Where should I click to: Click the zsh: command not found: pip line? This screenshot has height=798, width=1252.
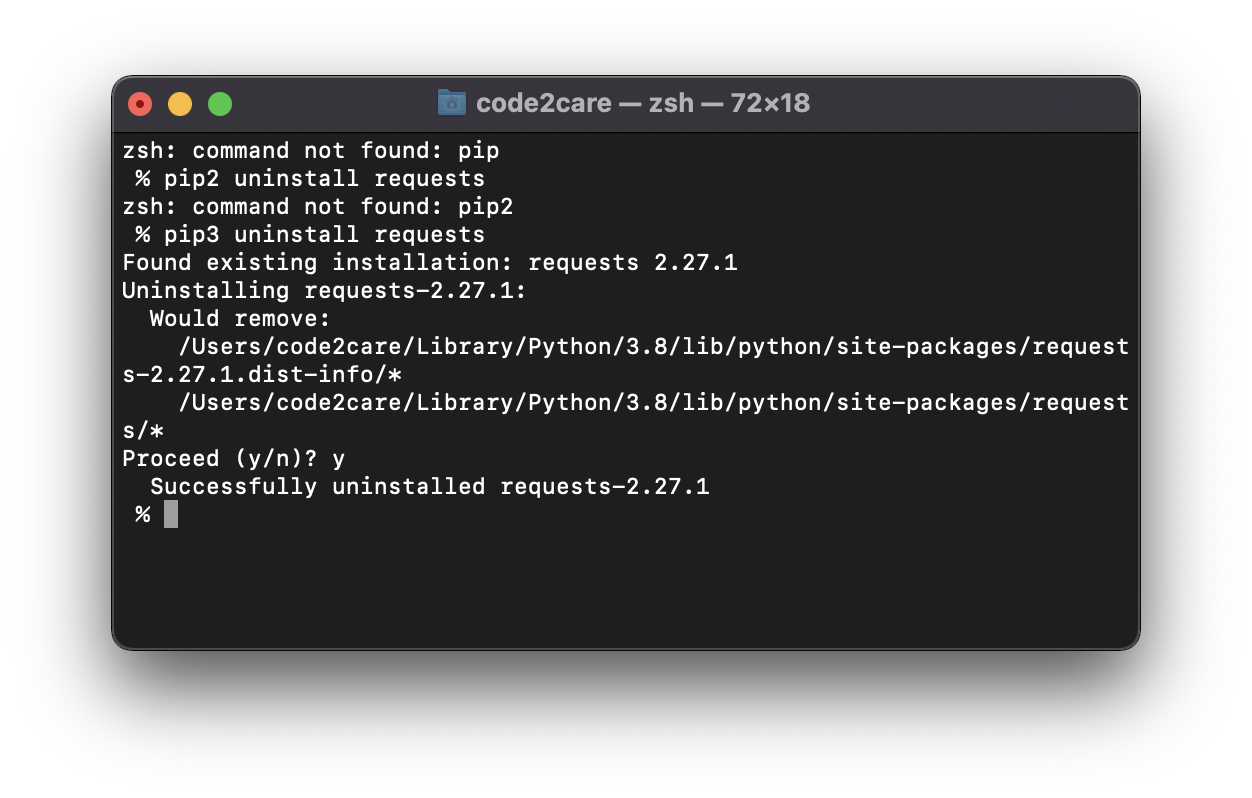[x=310, y=150]
